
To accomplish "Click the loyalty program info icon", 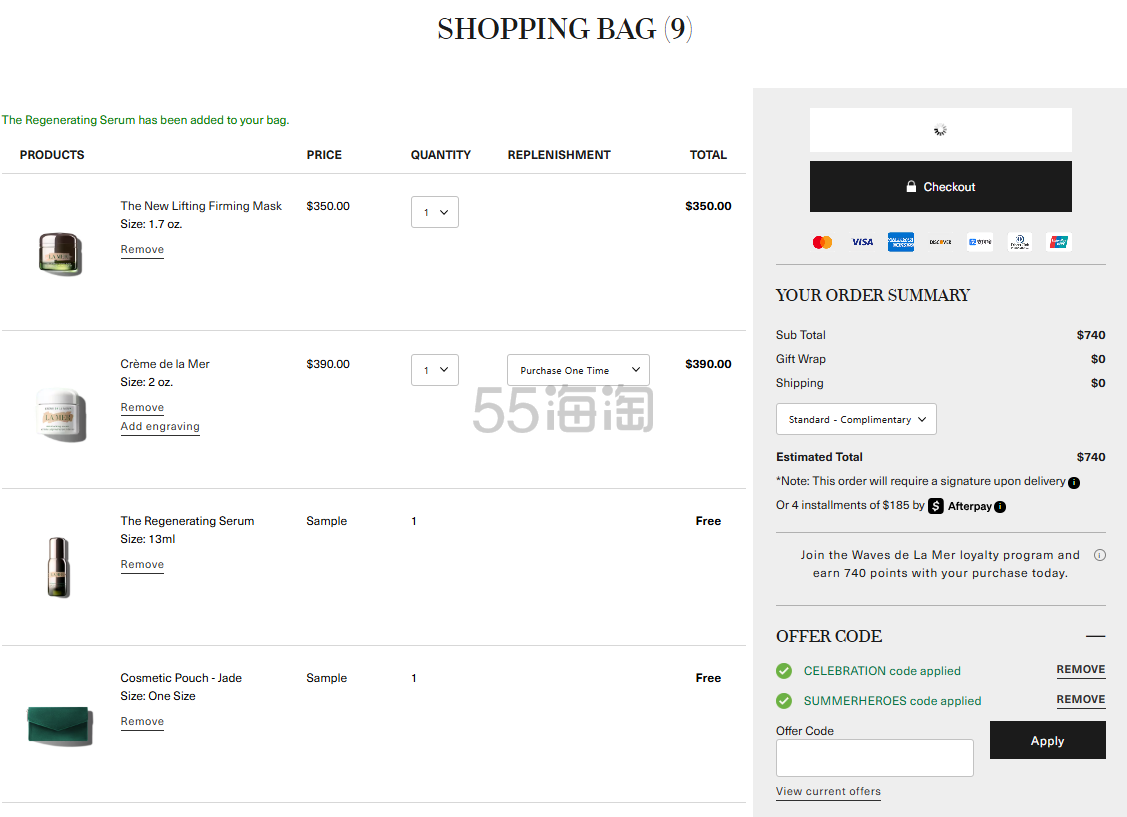I will (1100, 555).
